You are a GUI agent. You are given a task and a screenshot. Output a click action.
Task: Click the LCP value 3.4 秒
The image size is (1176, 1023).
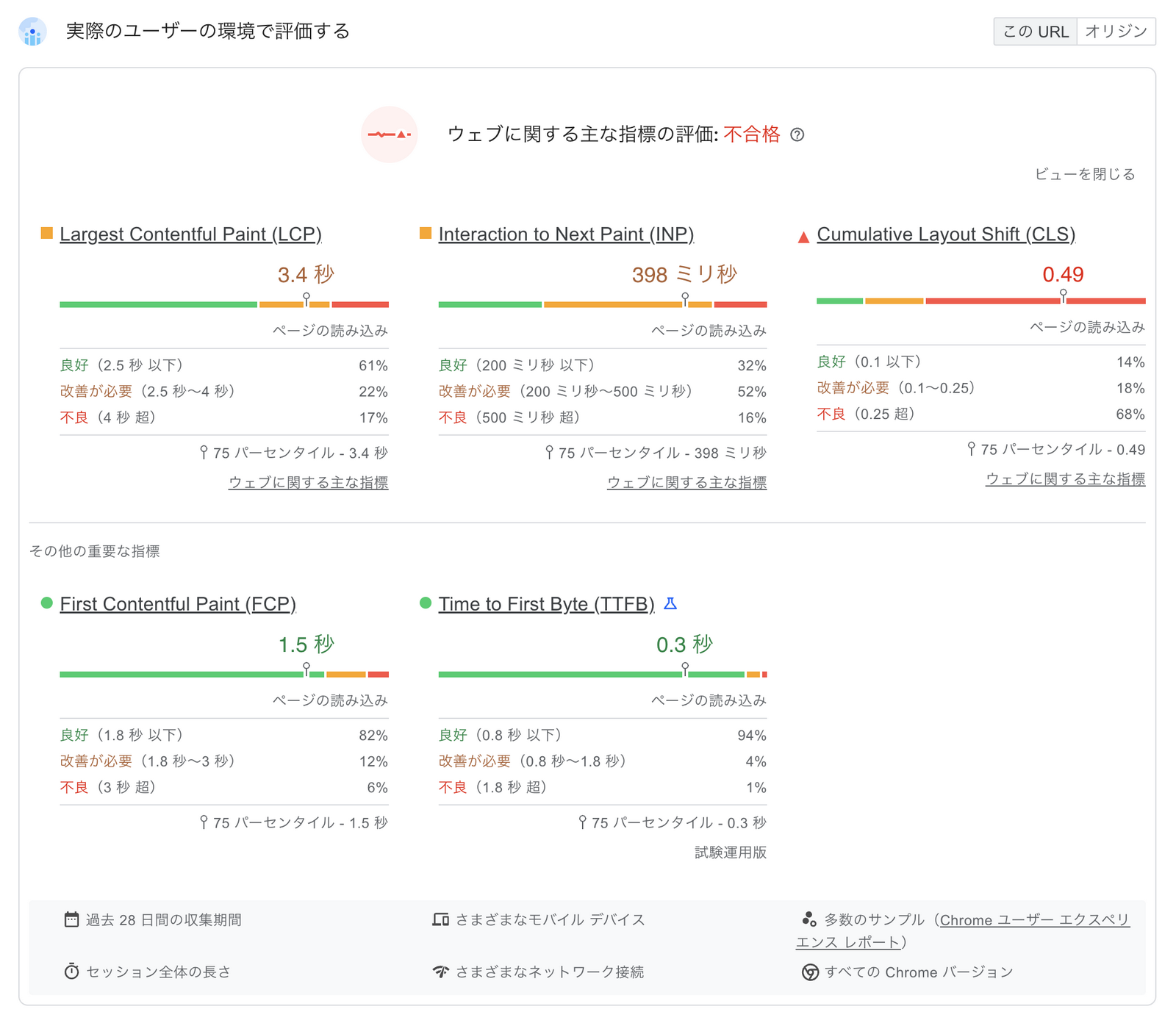[306, 275]
